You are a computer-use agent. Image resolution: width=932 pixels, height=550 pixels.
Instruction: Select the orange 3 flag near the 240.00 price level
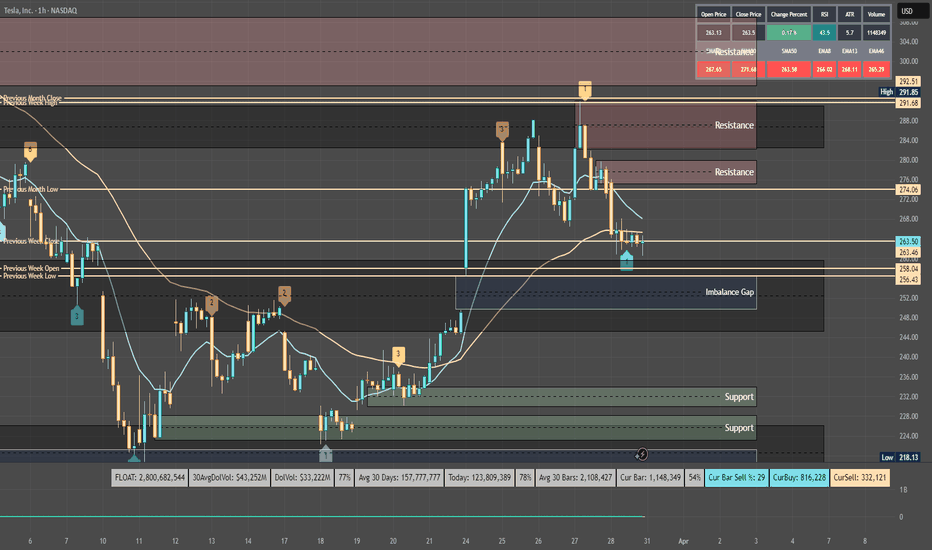398,356
